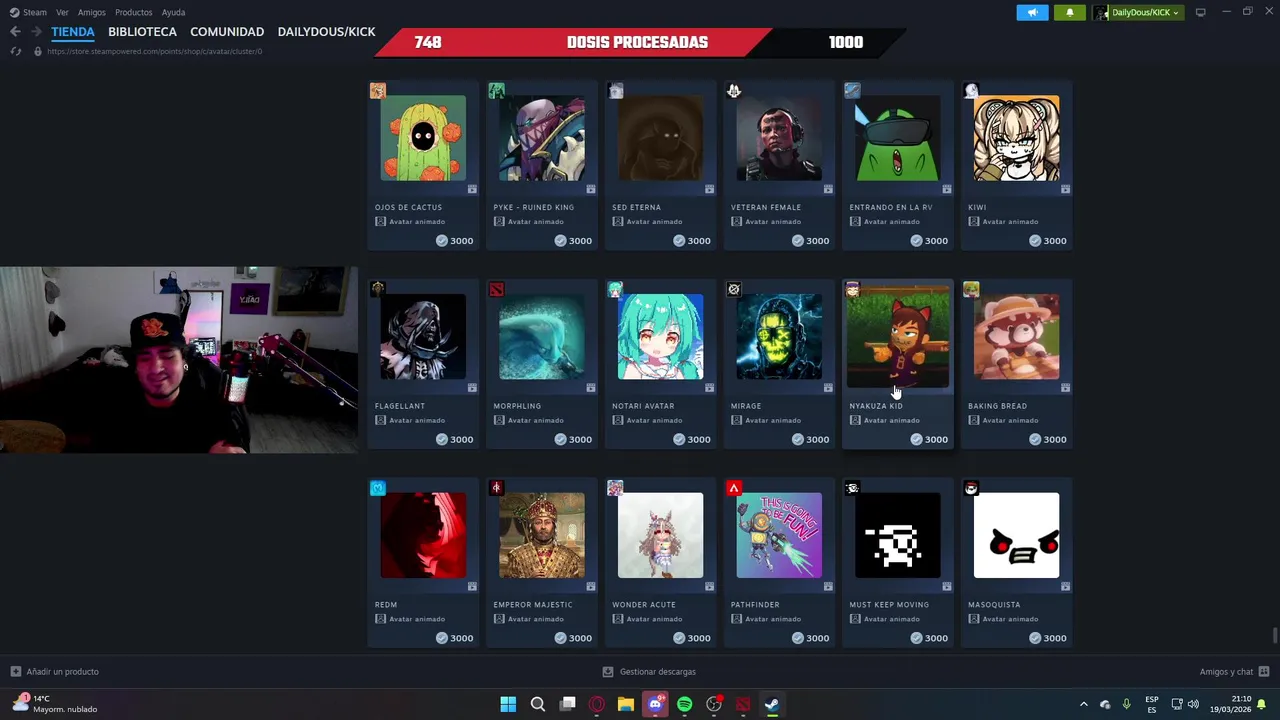Viewport: 1280px width, 720px height.
Task: Open Spotify from the taskbar
Action: (684, 704)
